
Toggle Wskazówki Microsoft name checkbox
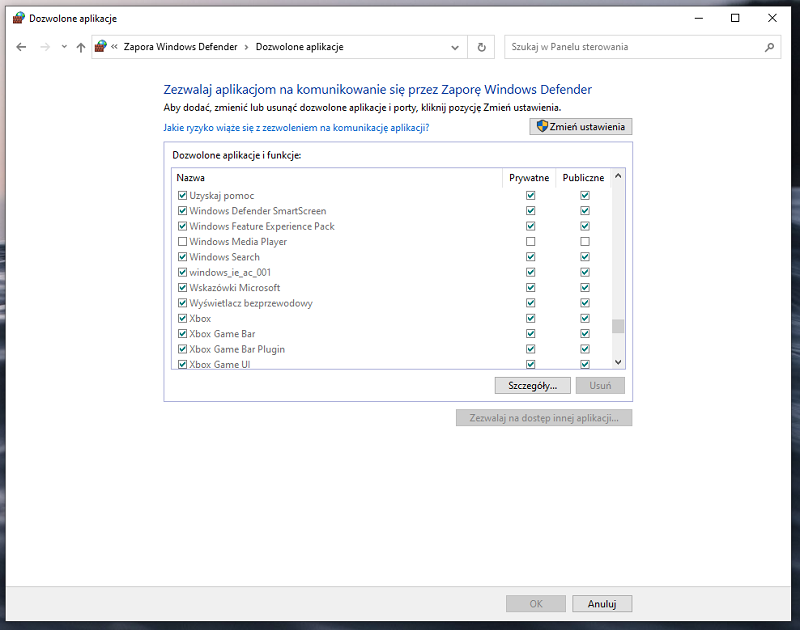182,288
